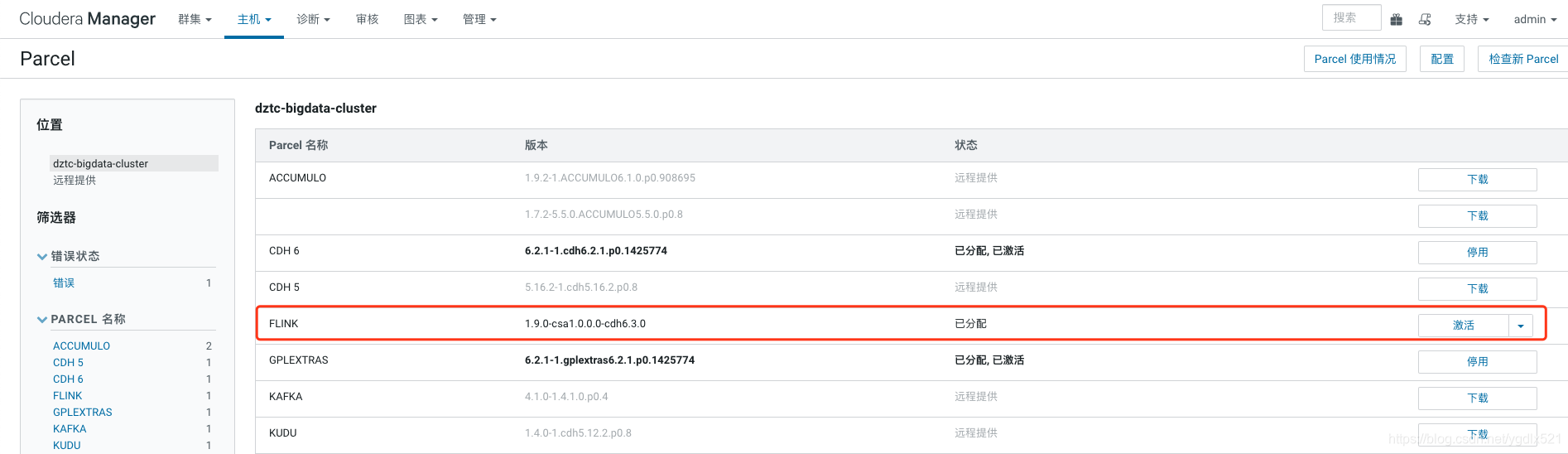
Task: Filter by KAFKA parcel name
Action: click(70, 428)
